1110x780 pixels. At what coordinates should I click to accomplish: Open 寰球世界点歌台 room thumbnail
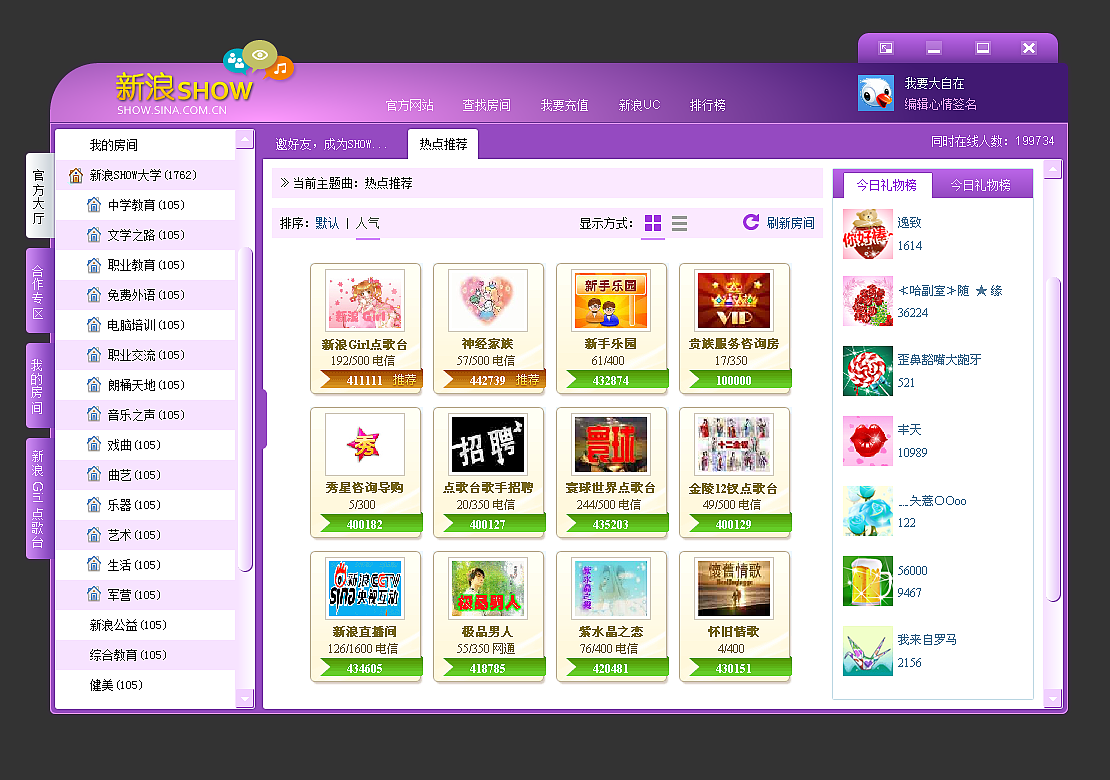point(611,445)
